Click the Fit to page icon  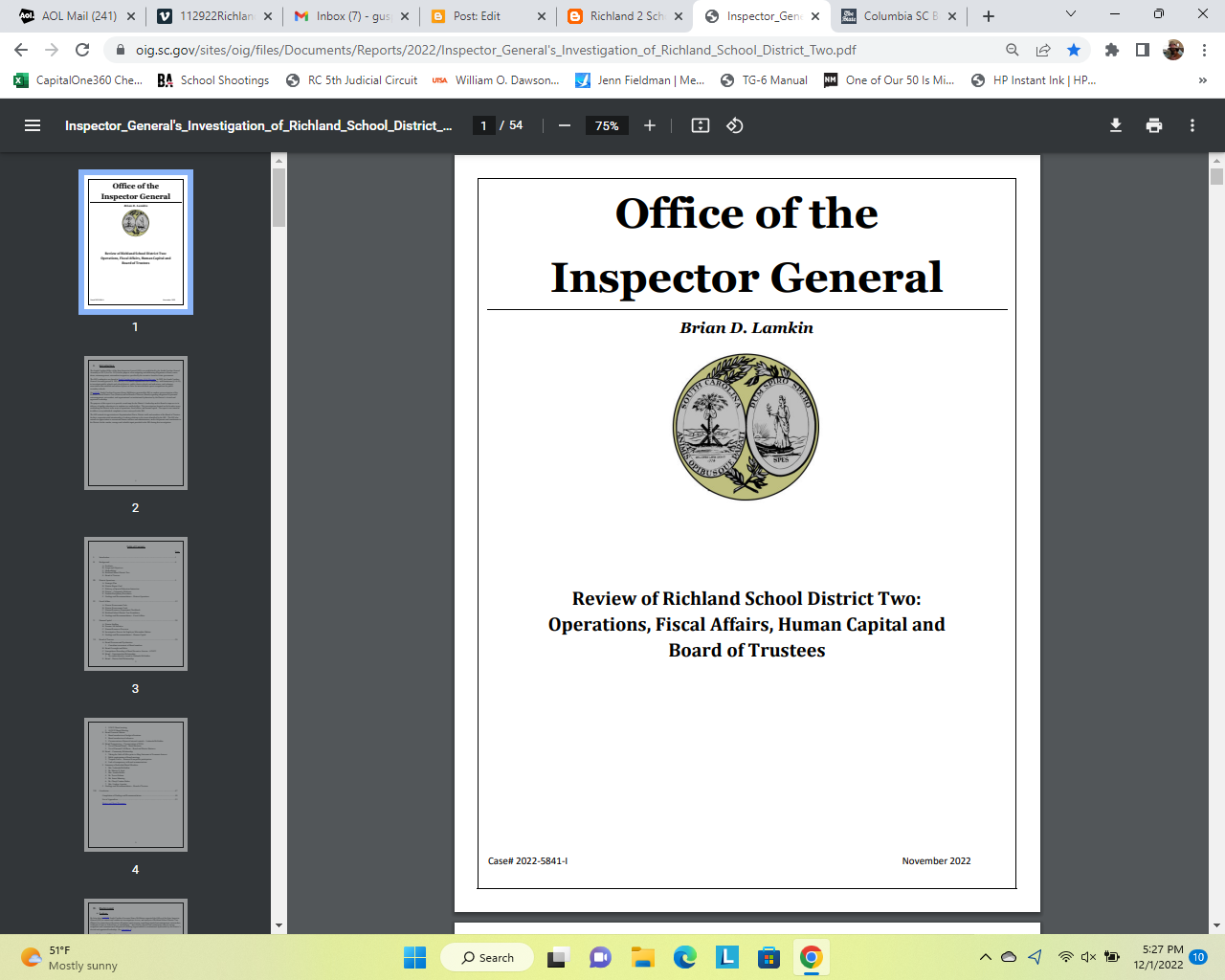coord(701,125)
